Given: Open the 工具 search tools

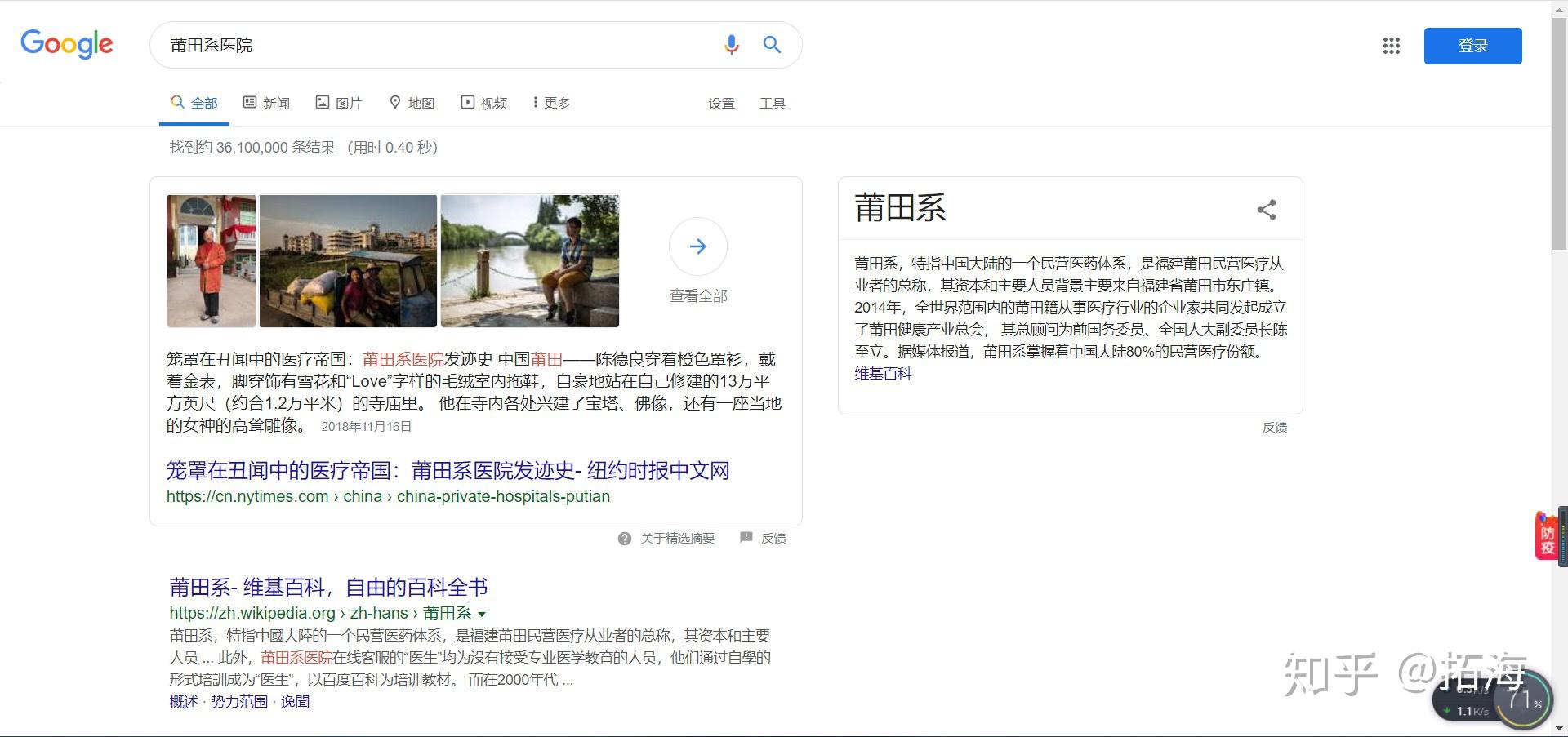Looking at the screenshot, I should click(x=773, y=104).
